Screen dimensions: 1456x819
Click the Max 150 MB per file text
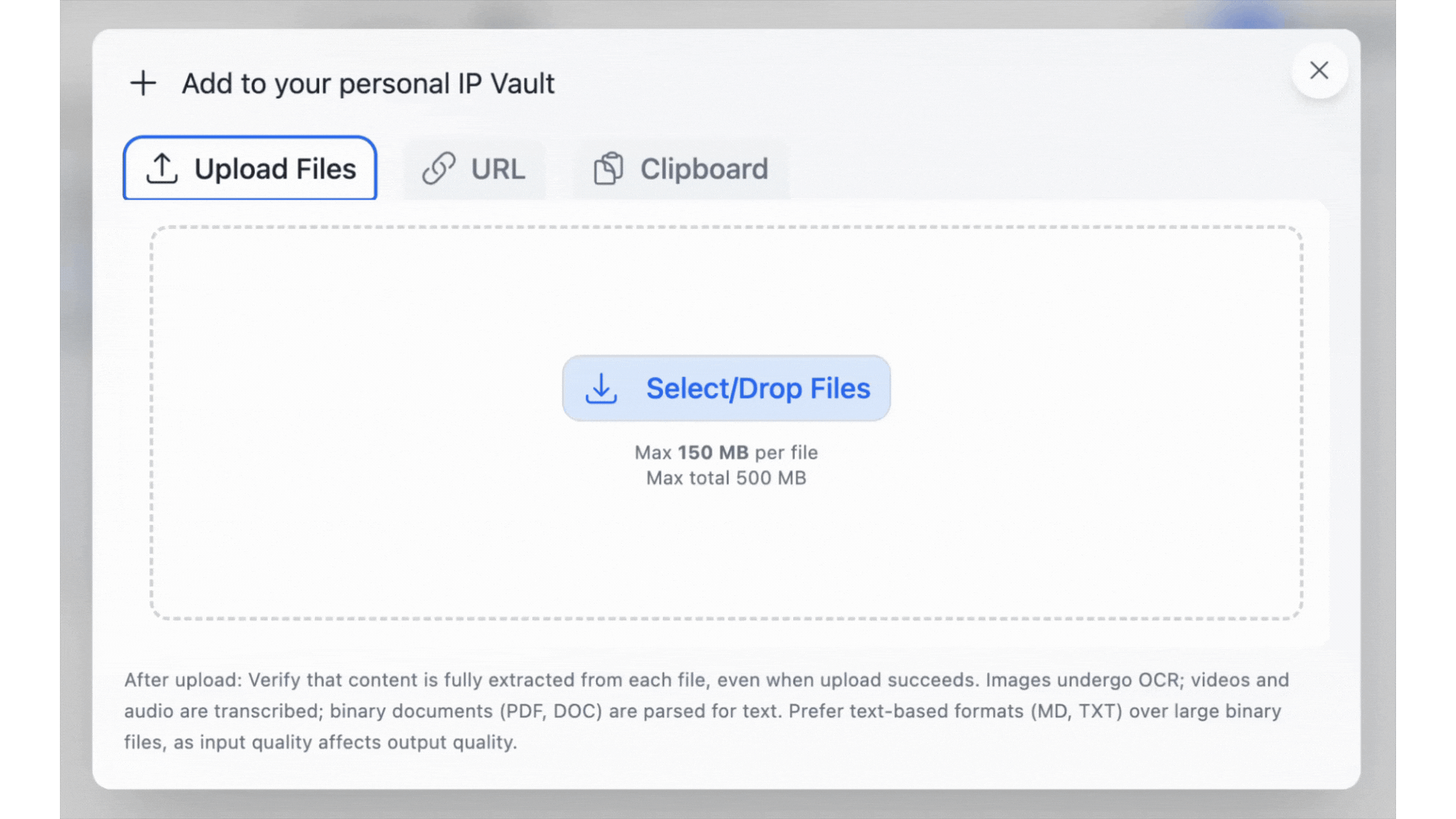click(x=726, y=452)
